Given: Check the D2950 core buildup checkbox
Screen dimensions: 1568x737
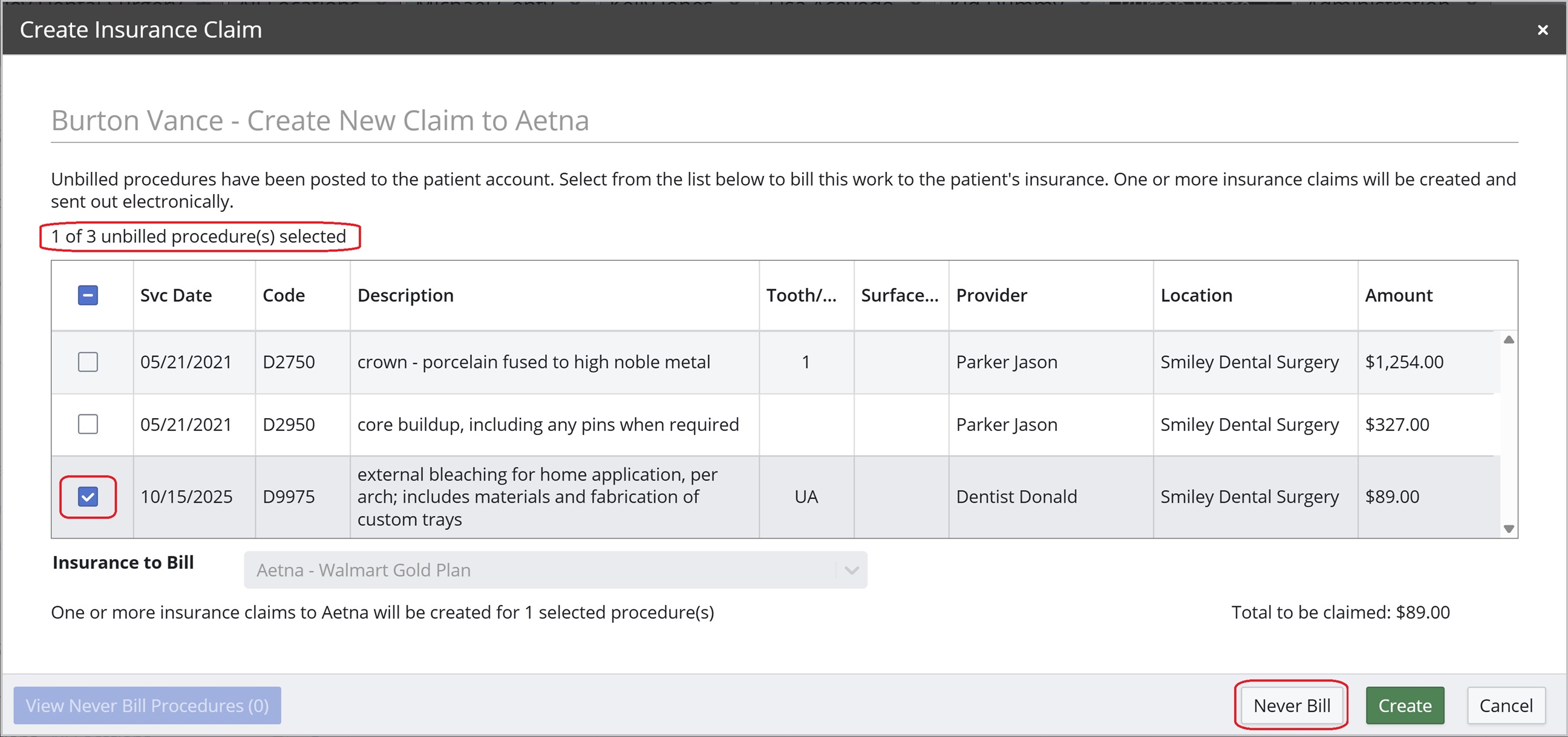Looking at the screenshot, I should tap(88, 424).
